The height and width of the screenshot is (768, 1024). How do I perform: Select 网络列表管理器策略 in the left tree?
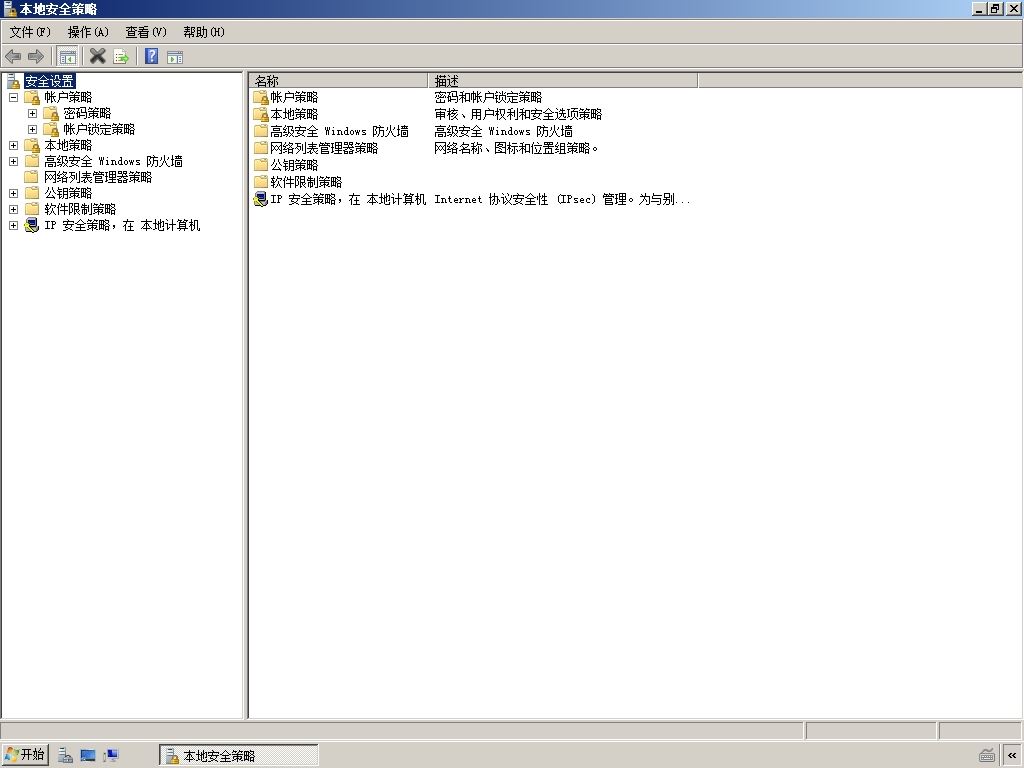point(98,178)
